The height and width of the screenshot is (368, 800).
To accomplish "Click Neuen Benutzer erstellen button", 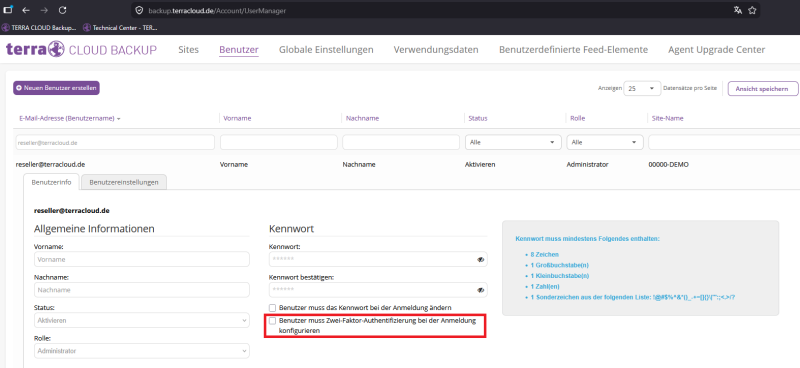I will pos(56,88).
